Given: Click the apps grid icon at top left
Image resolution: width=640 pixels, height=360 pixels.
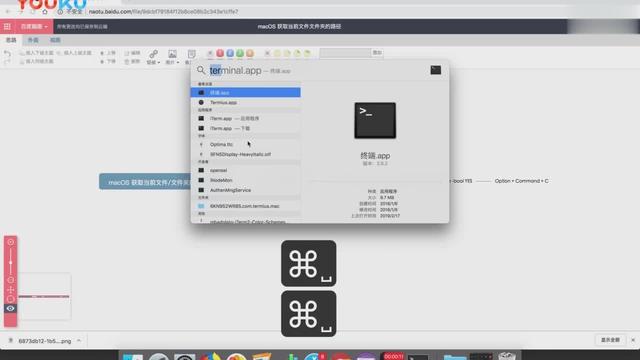Looking at the screenshot, I should (x=7, y=27).
